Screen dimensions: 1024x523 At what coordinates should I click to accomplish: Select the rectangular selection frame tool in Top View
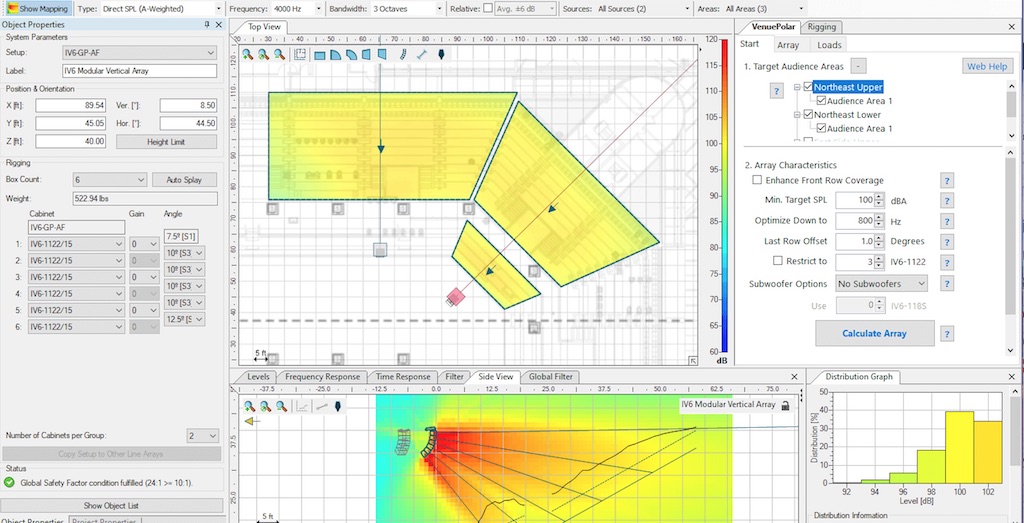pos(300,54)
